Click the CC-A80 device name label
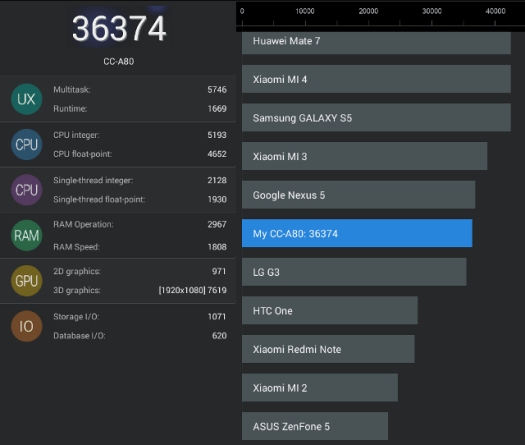Image resolution: width=525 pixels, height=445 pixels. click(x=119, y=62)
